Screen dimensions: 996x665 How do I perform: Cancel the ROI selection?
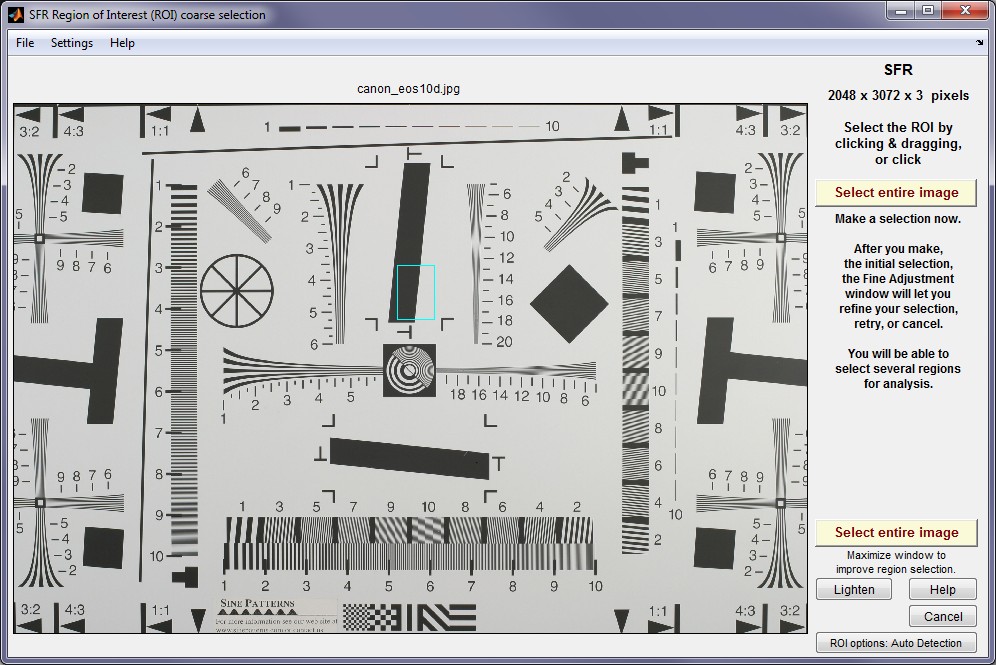coord(942,616)
